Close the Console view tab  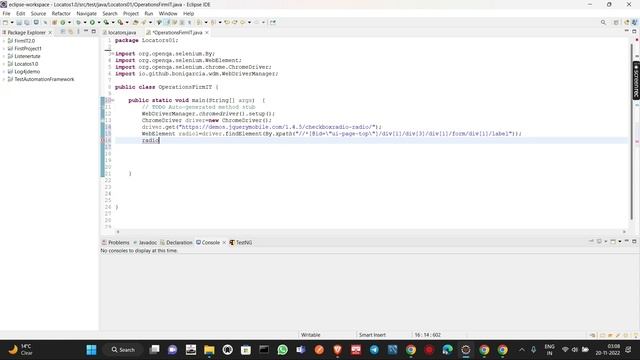(x=224, y=242)
